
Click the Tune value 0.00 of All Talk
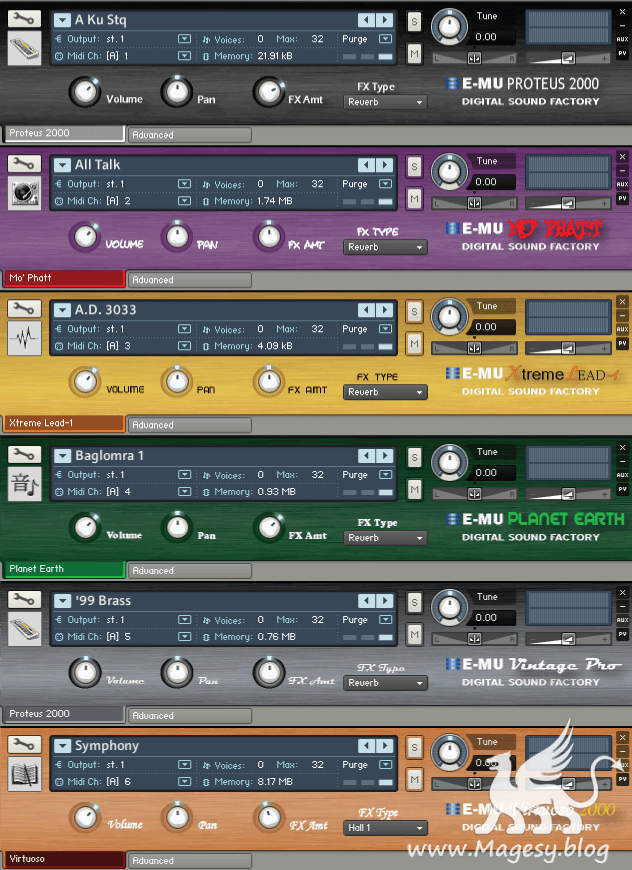(x=487, y=182)
